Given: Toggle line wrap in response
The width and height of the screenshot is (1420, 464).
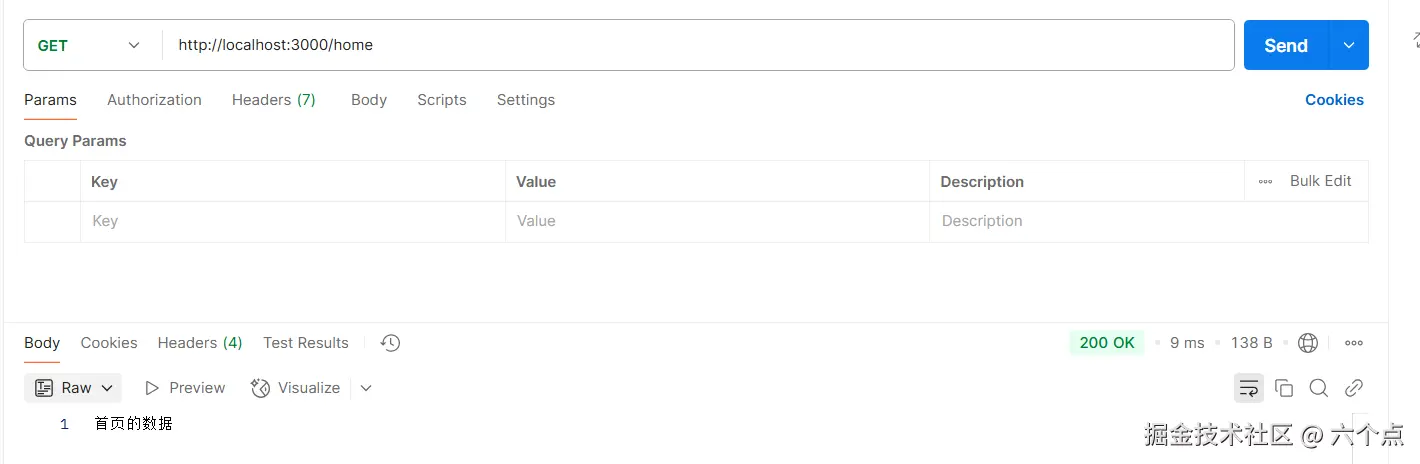Looking at the screenshot, I should (1248, 388).
